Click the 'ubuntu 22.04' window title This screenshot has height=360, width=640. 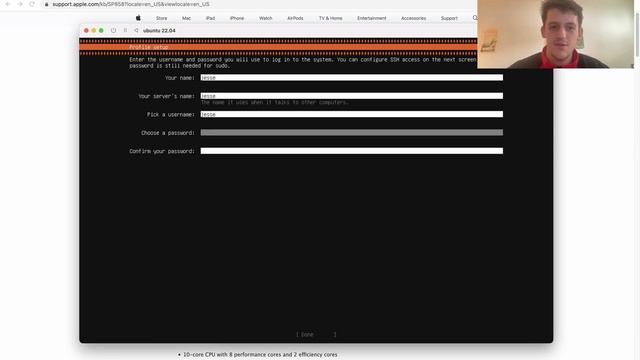pos(159,31)
